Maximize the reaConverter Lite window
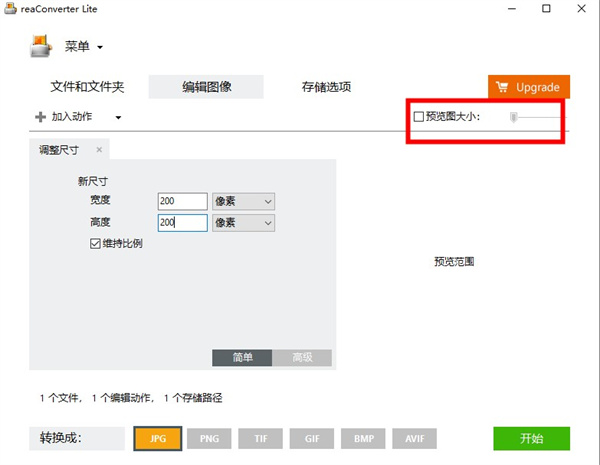Viewport: 600px width, 465px height. tap(545, 9)
